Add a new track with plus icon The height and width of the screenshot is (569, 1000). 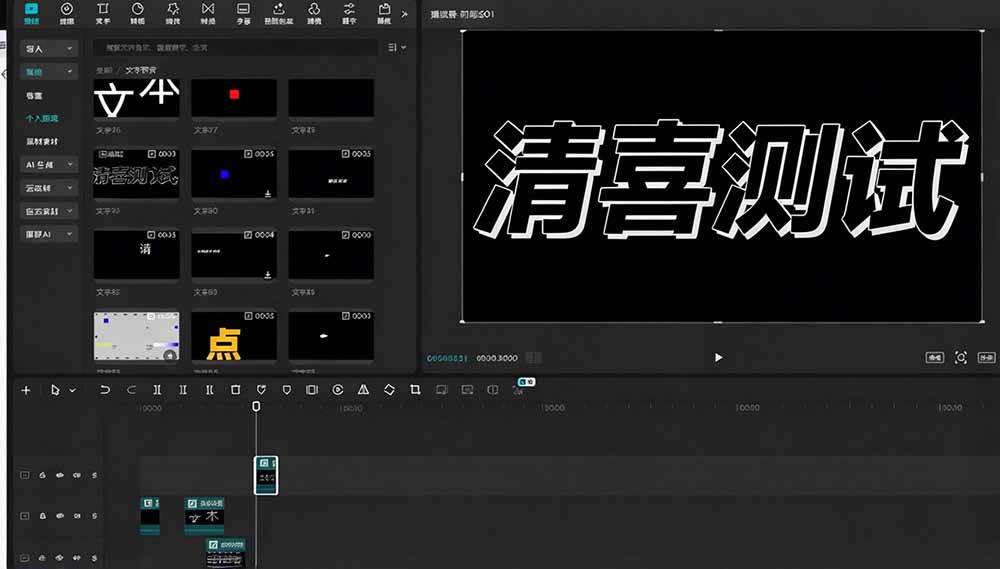pyautogui.click(x=26, y=390)
